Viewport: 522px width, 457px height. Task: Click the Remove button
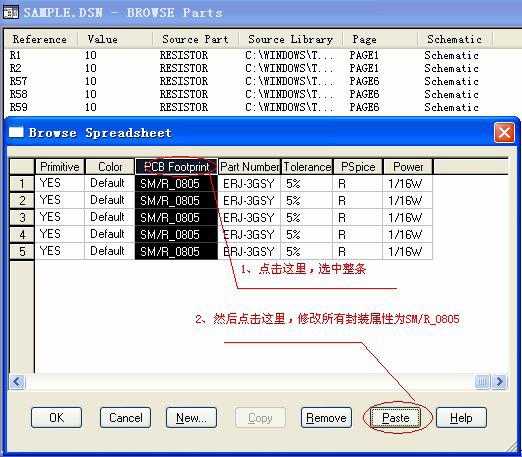click(326, 417)
